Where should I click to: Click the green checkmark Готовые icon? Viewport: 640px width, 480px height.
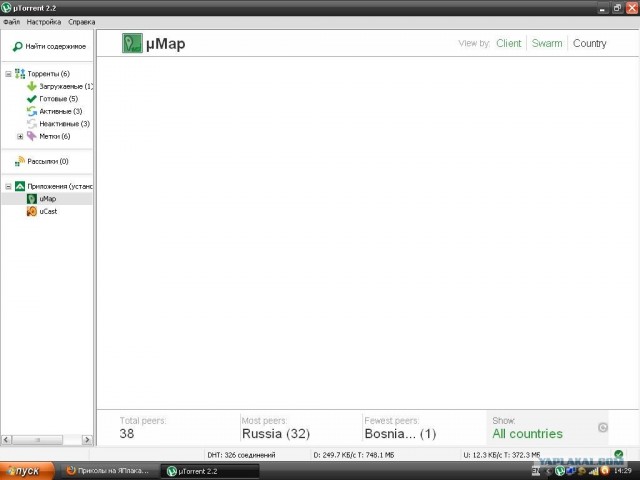32,99
